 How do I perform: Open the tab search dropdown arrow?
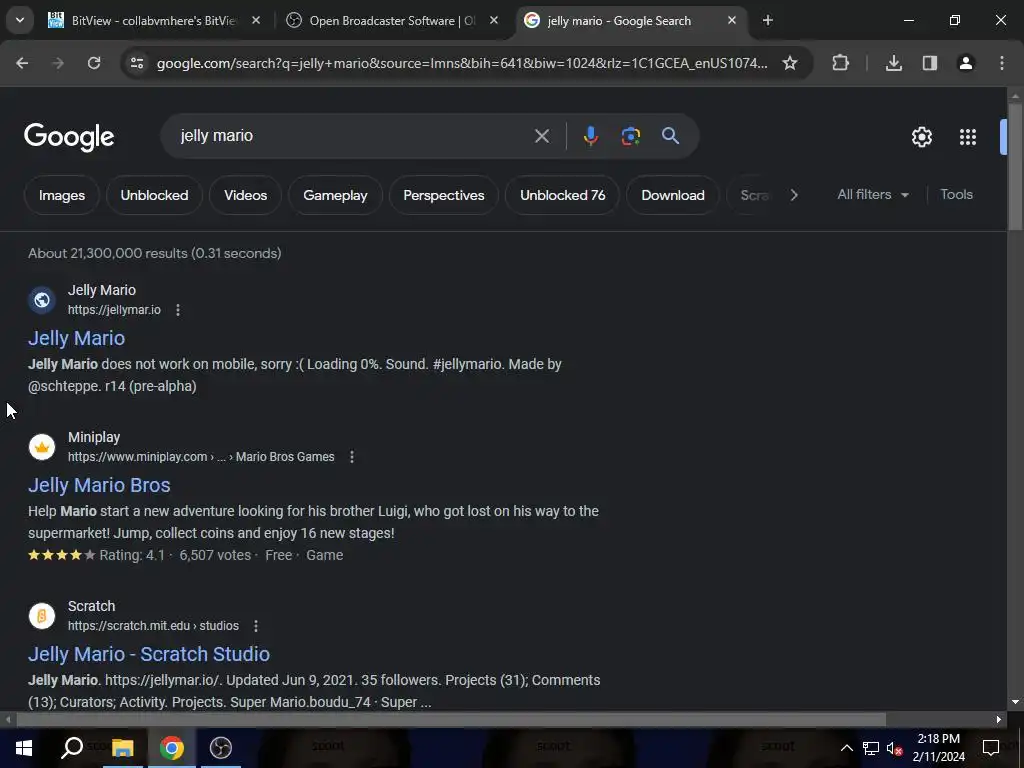[20, 20]
